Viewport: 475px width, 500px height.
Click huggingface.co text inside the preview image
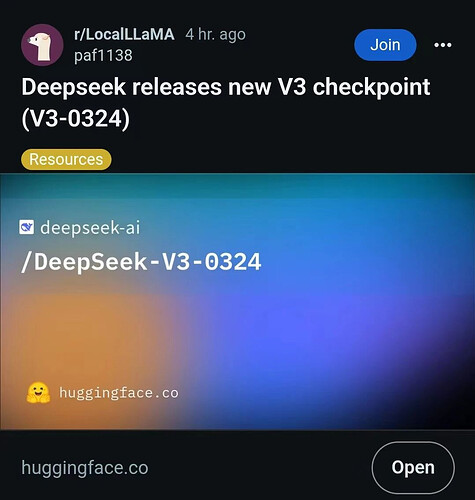coord(119,393)
